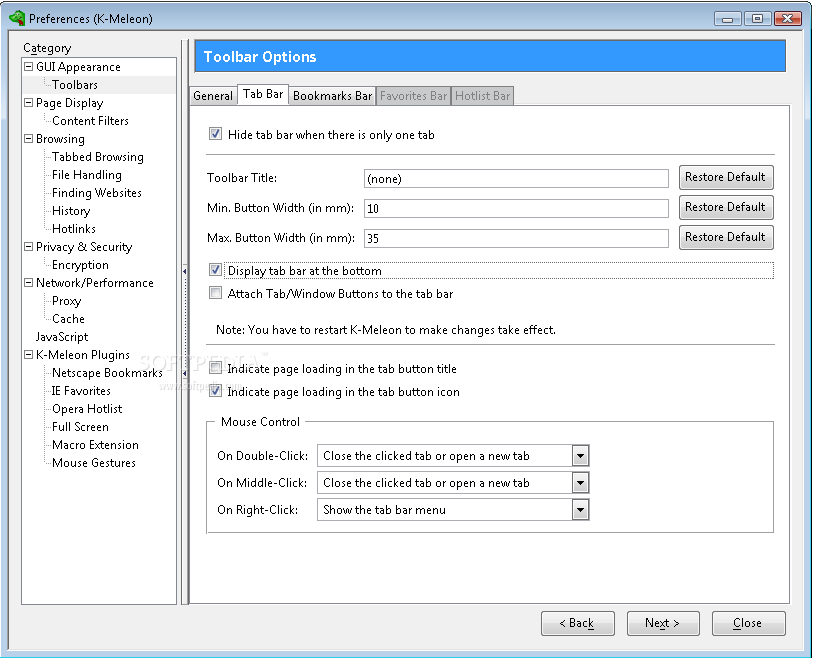This screenshot has width=814, height=658.
Task: Open the On Right-Click dropdown
Action: (x=580, y=510)
